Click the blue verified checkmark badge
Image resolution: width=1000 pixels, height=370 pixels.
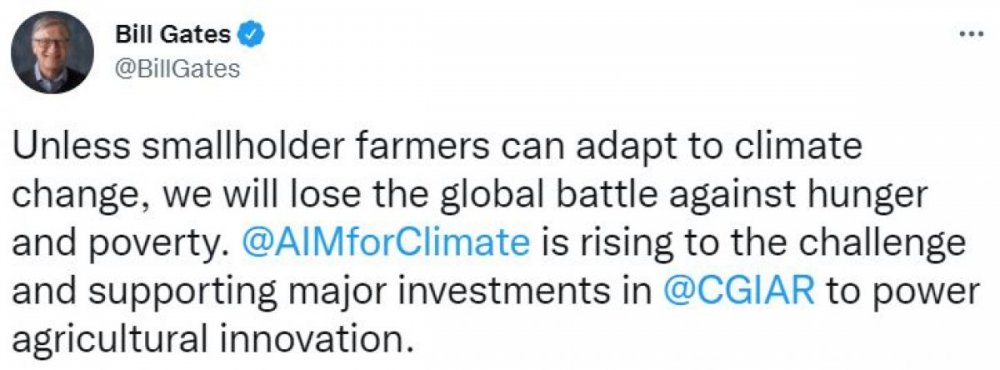[x=251, y=34]
